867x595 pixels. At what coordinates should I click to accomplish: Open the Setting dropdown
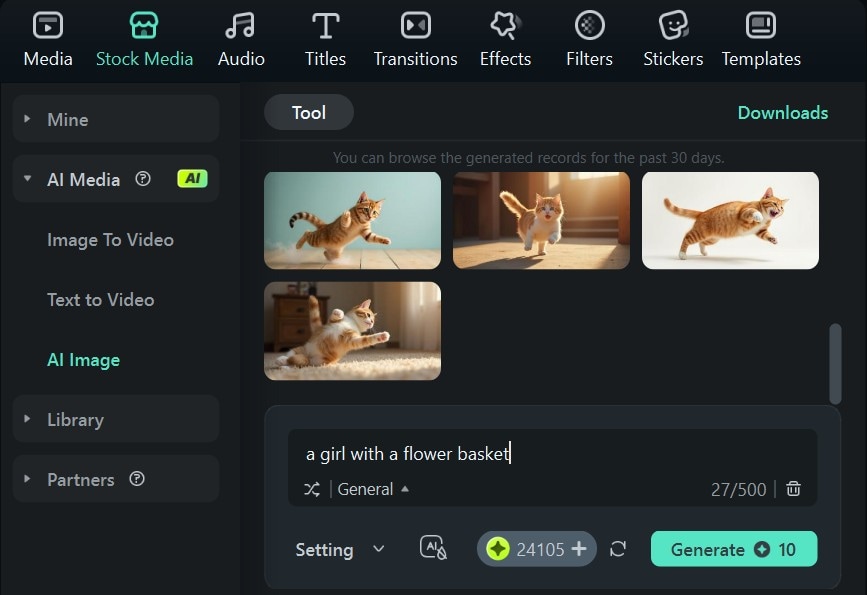340,549
